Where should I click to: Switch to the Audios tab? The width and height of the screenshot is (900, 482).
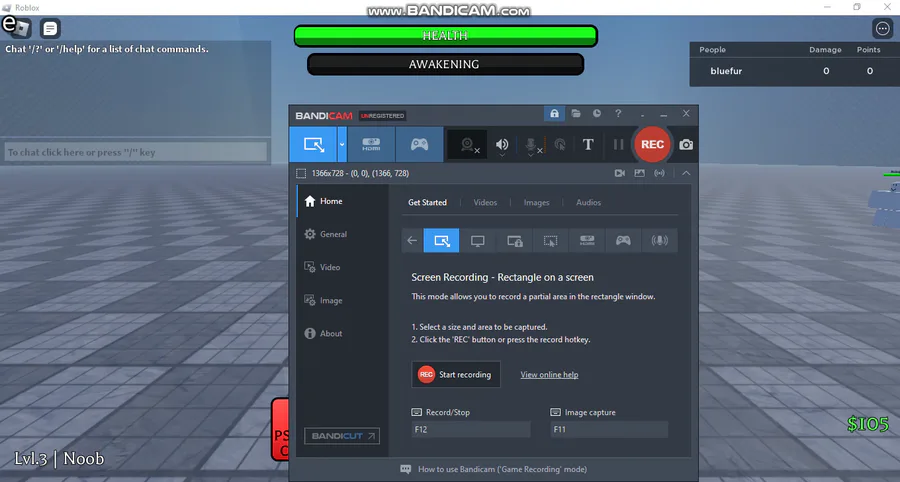click(x=588, y=203)
